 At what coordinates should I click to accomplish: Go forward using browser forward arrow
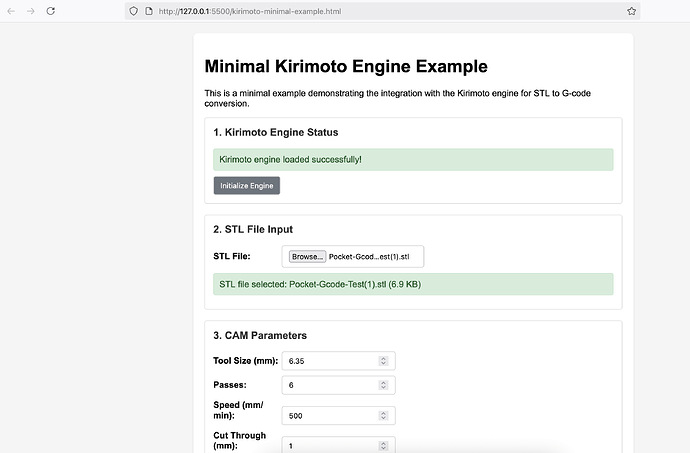click(x=30, y=11)
